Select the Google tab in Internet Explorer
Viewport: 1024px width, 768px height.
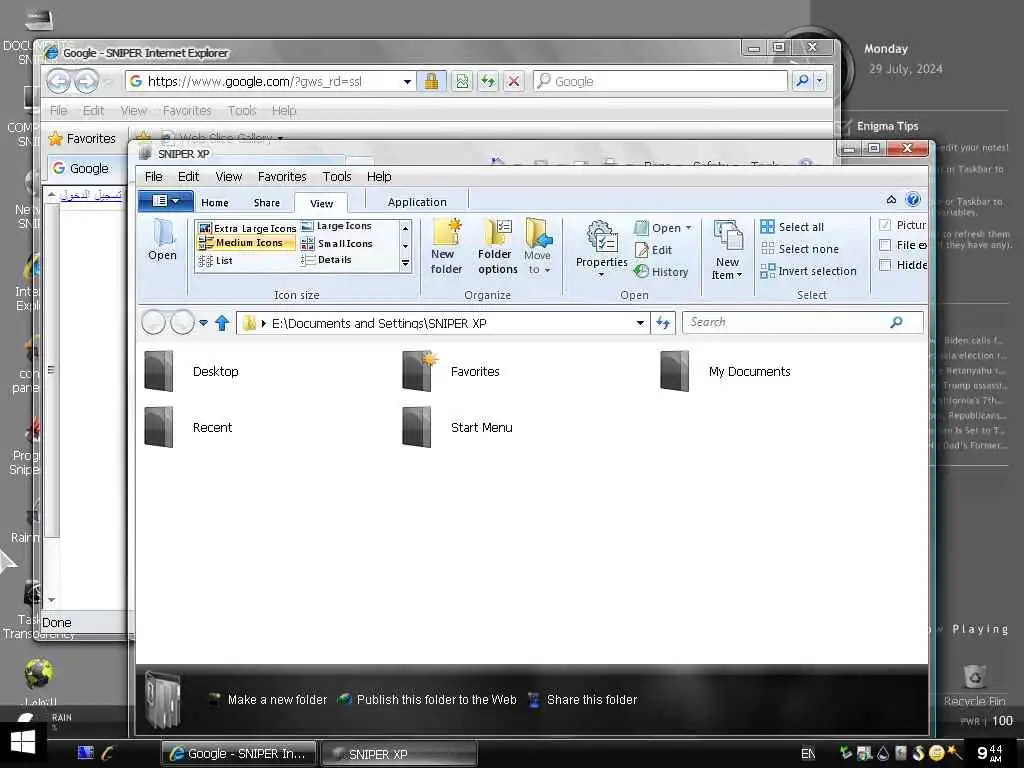(87, 168)
